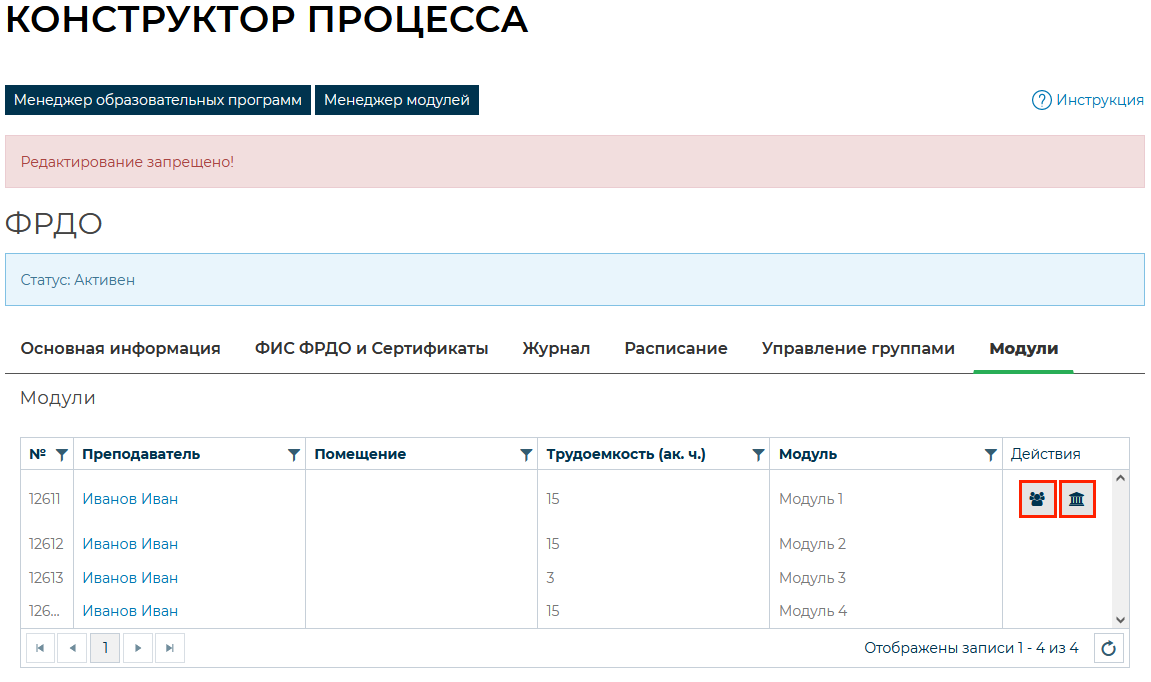Go to the previous page arrow
Screen dimensions: 1151x682
pos(72,649)
